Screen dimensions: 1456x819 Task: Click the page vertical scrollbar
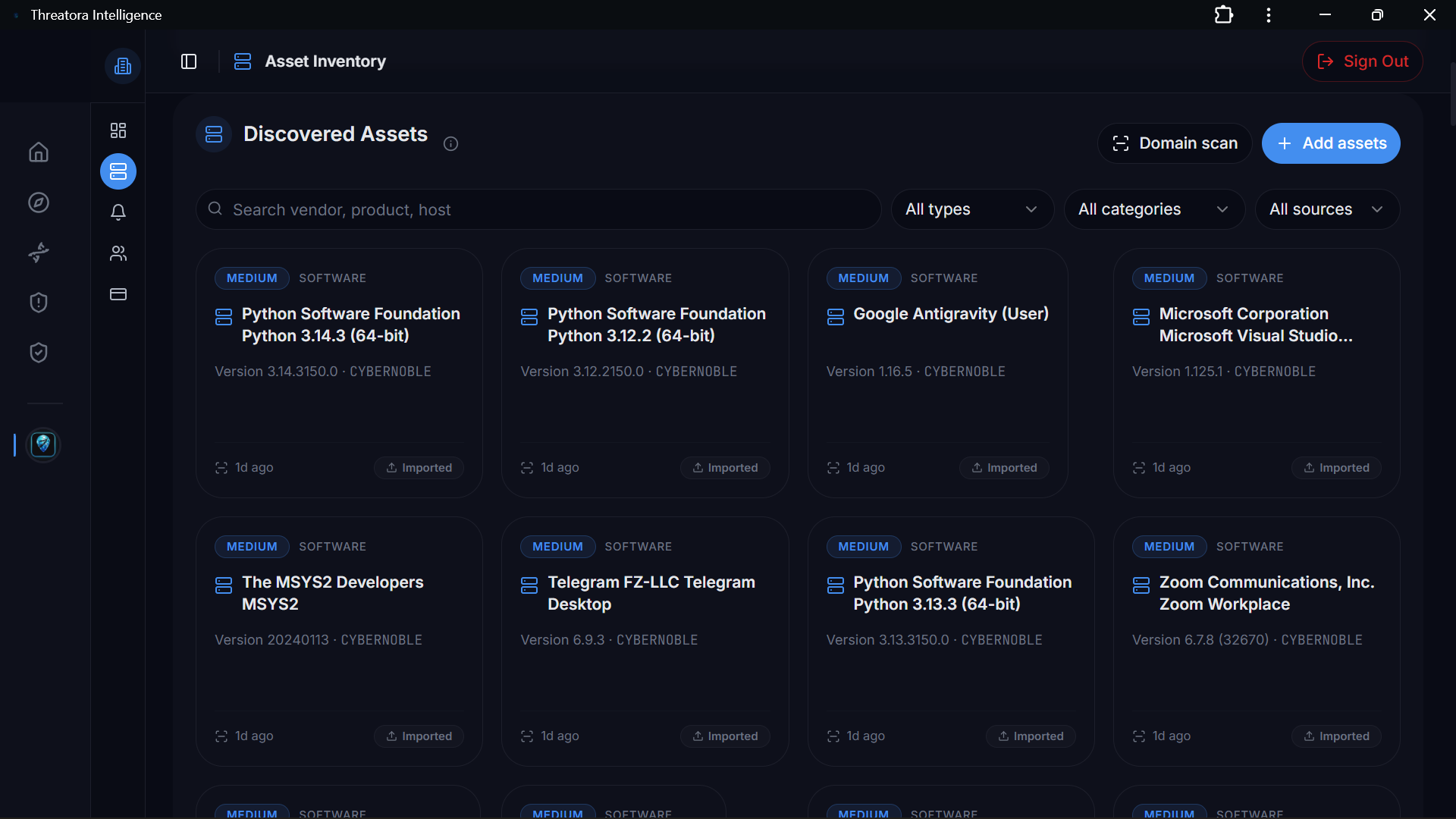click(1452, 94)
